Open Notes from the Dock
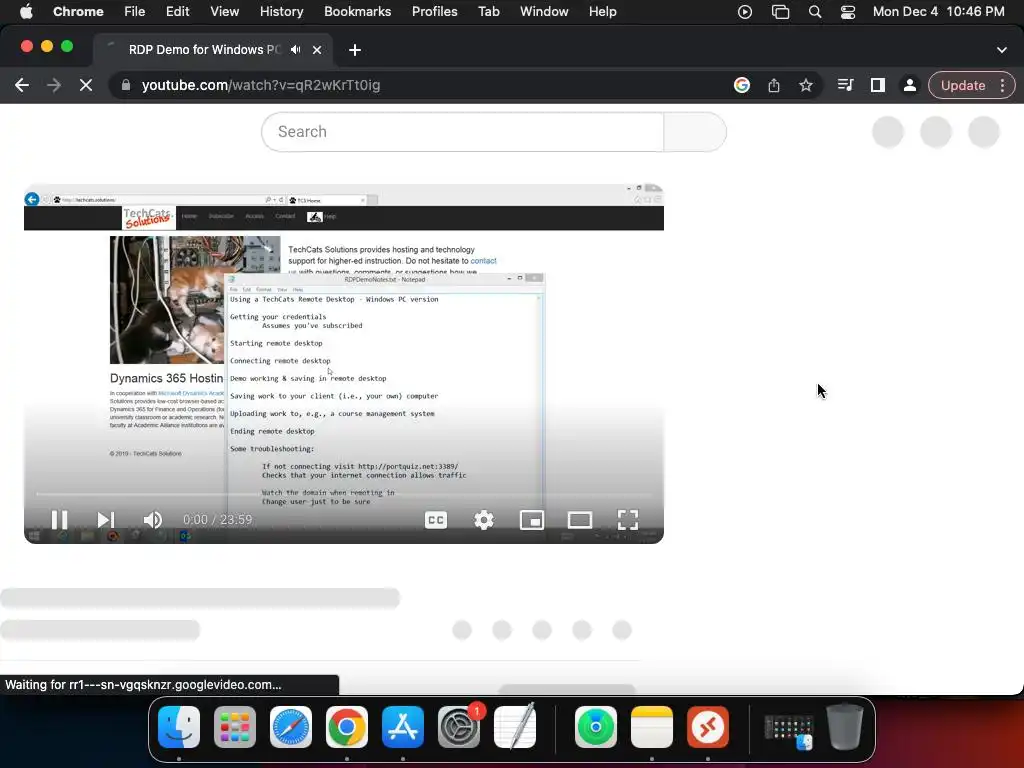This screenshot has width=1024, height=768. pos(652,727)
